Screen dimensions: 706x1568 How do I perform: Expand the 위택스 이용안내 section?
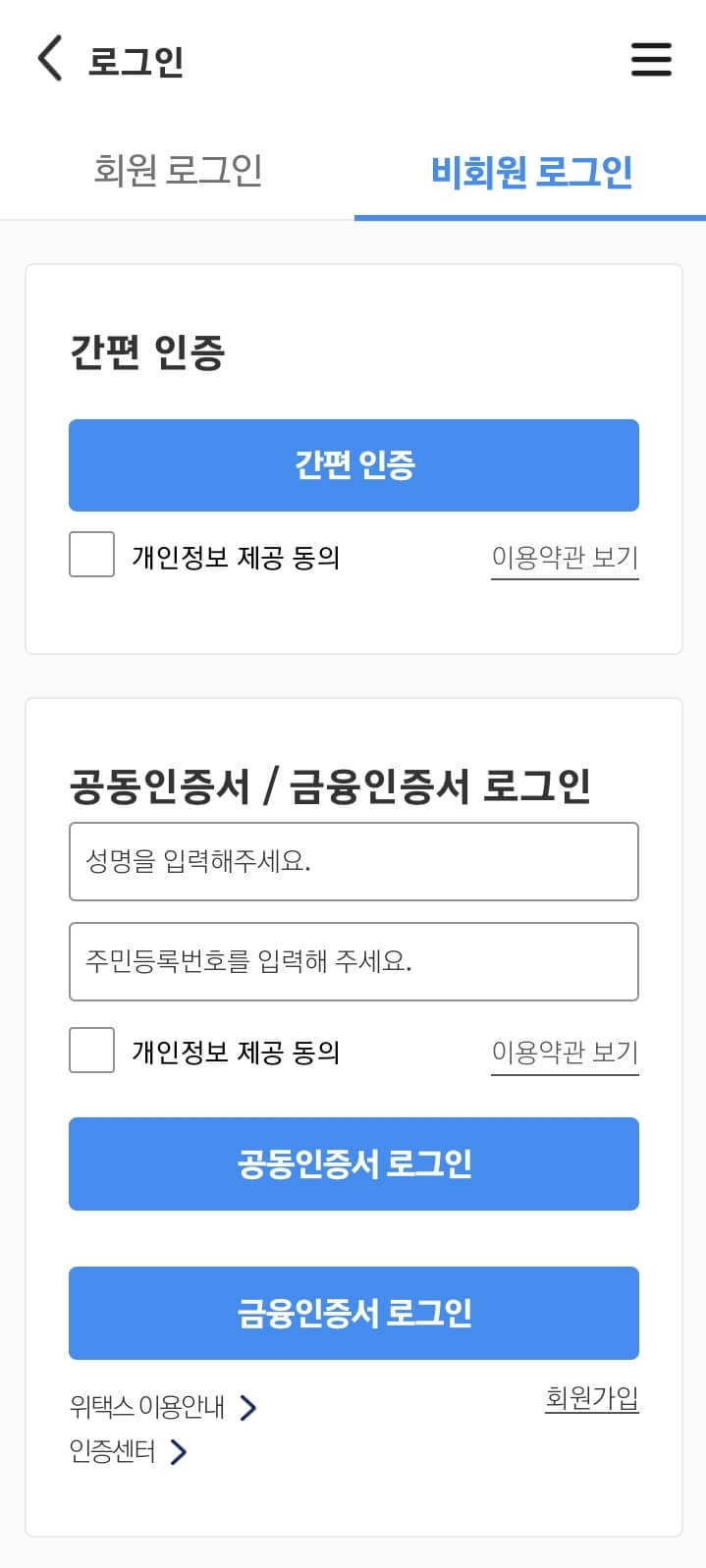tap(147, 1407)
